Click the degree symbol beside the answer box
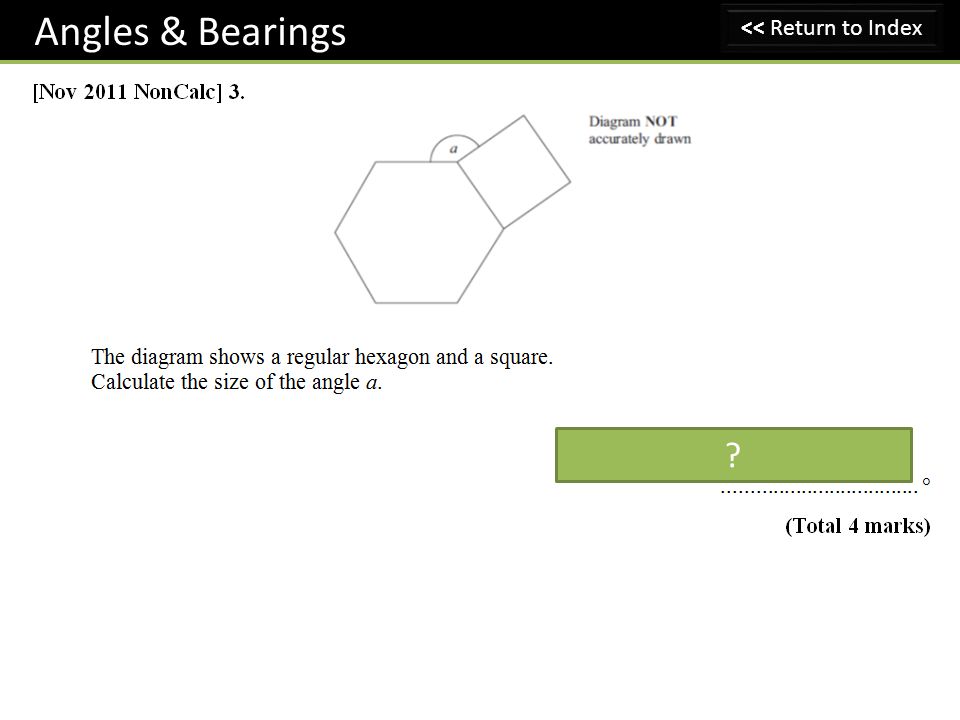The height and width of the screenshot is (720, 960). [926, 481]
